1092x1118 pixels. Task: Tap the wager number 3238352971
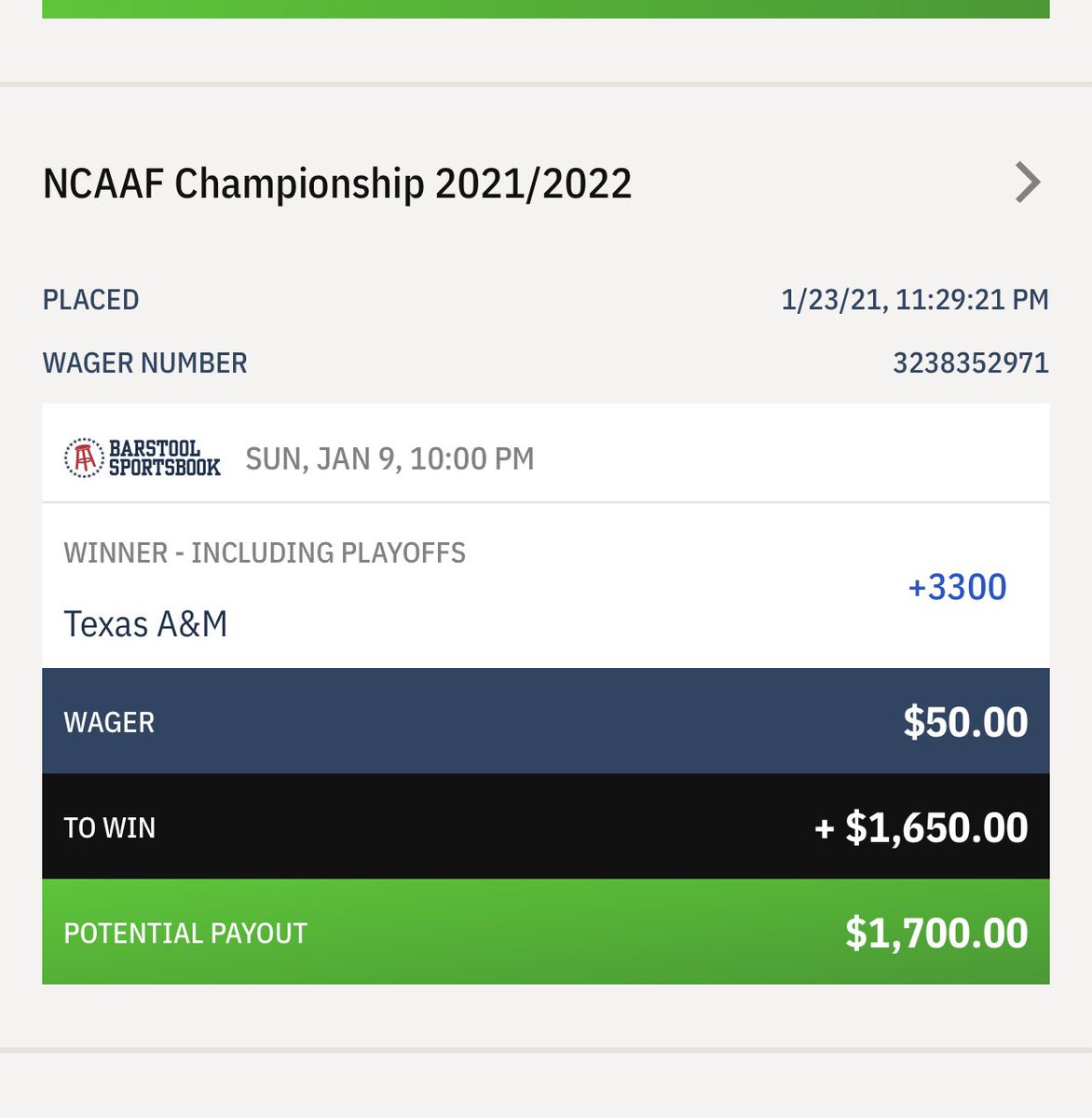click(971, 362)
